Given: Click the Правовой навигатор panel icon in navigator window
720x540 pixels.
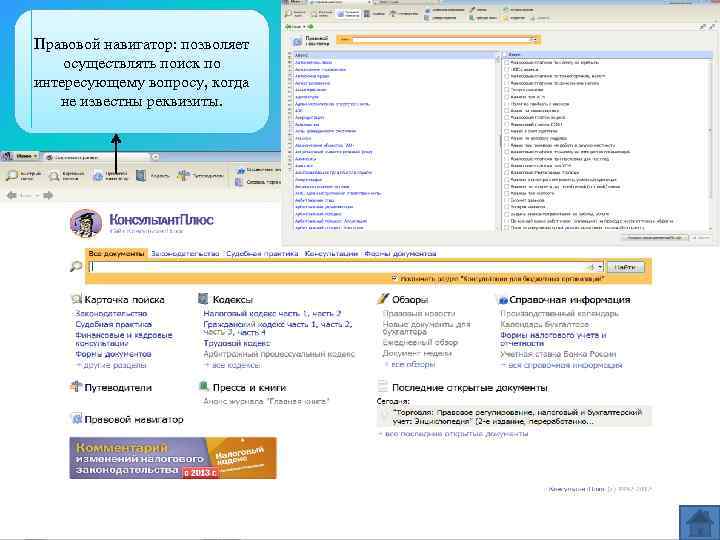Looking at the screenshot, I should [298, 41].
